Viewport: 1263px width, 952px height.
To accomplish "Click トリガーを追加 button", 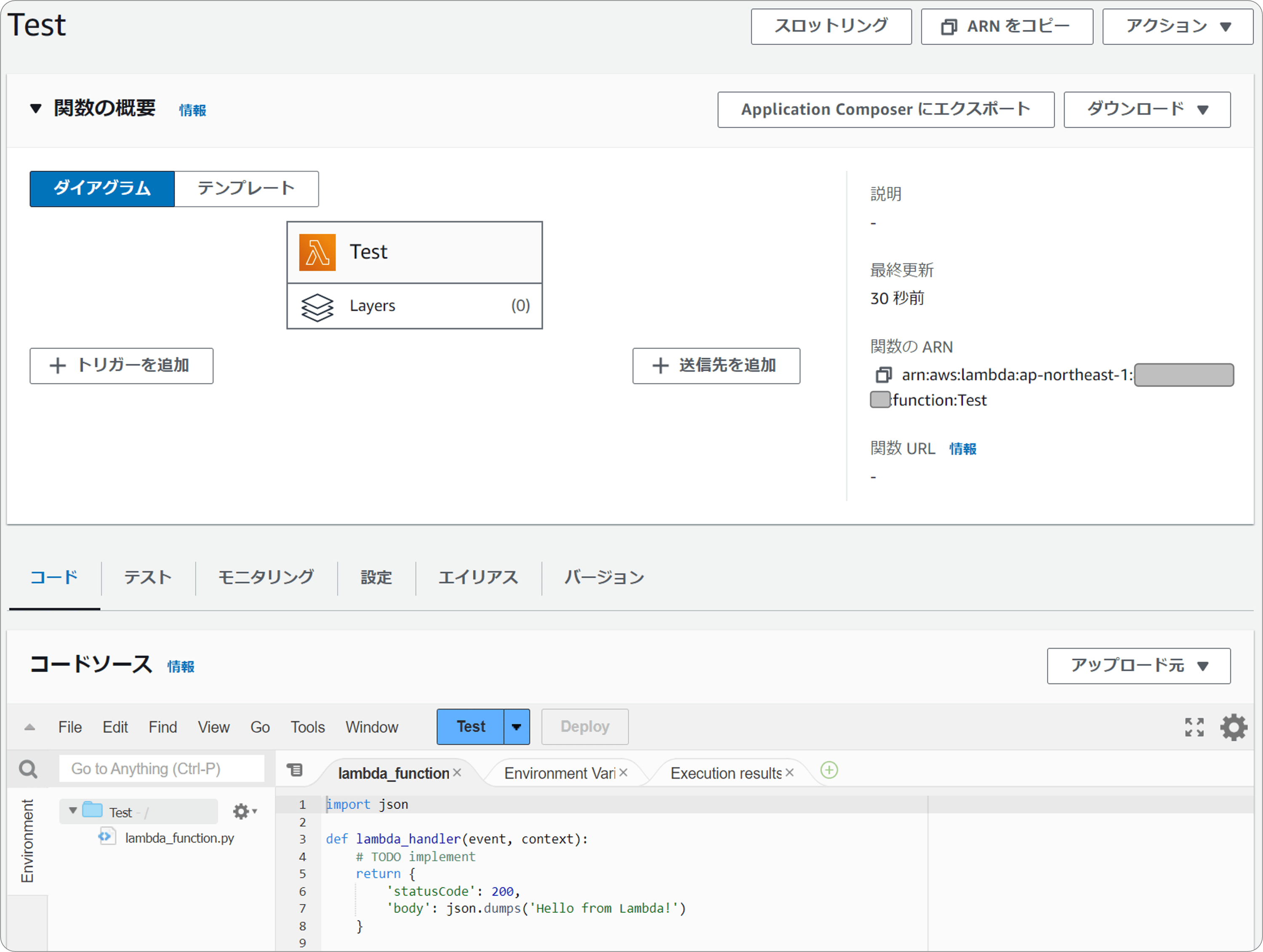I will point(122,366).
